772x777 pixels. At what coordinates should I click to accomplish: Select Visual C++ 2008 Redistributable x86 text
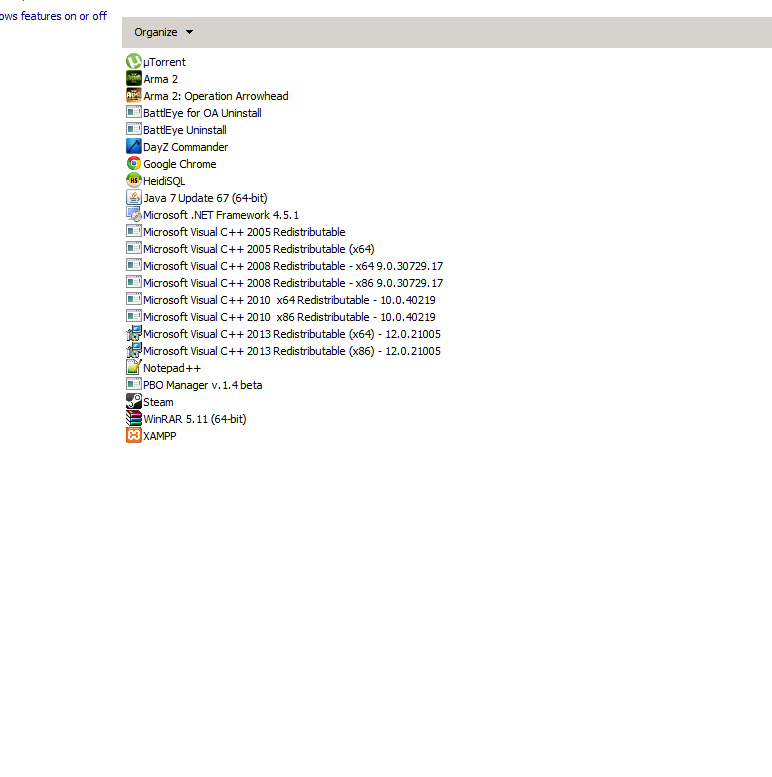[293, 283]
